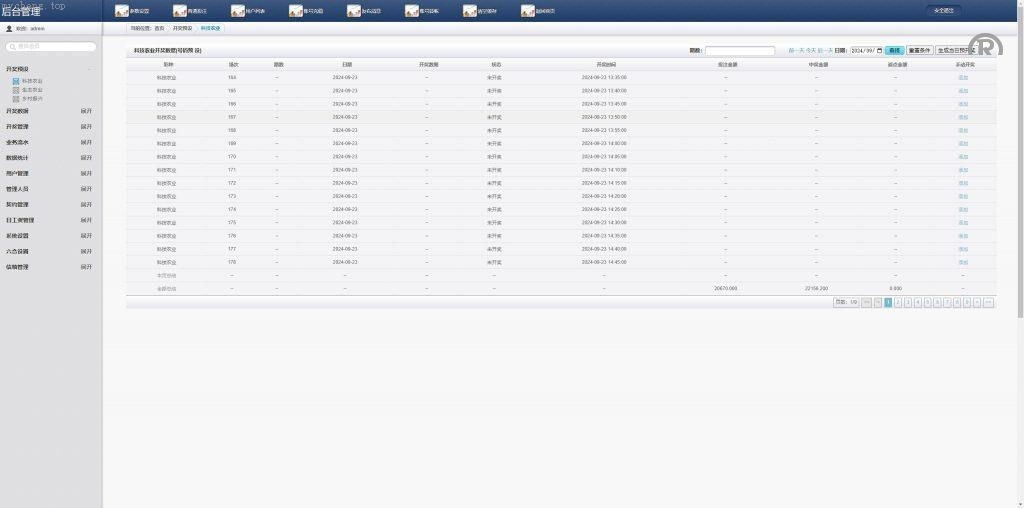
Task: Click the 参数设置 icon in top navigation
Action: (x=122, y=11)
